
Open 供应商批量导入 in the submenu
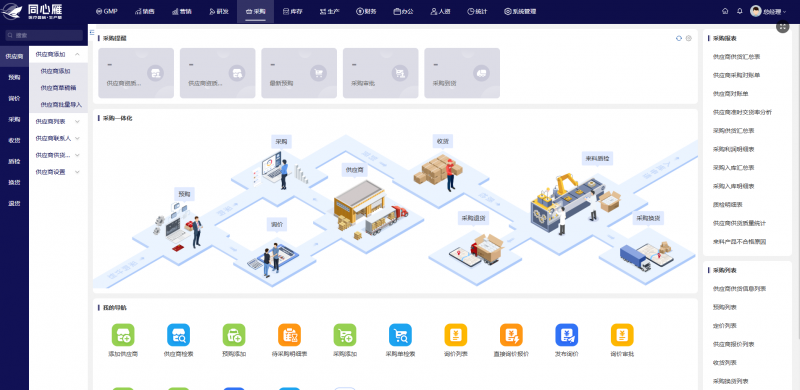pyautogui.click(x=61, y=105)
